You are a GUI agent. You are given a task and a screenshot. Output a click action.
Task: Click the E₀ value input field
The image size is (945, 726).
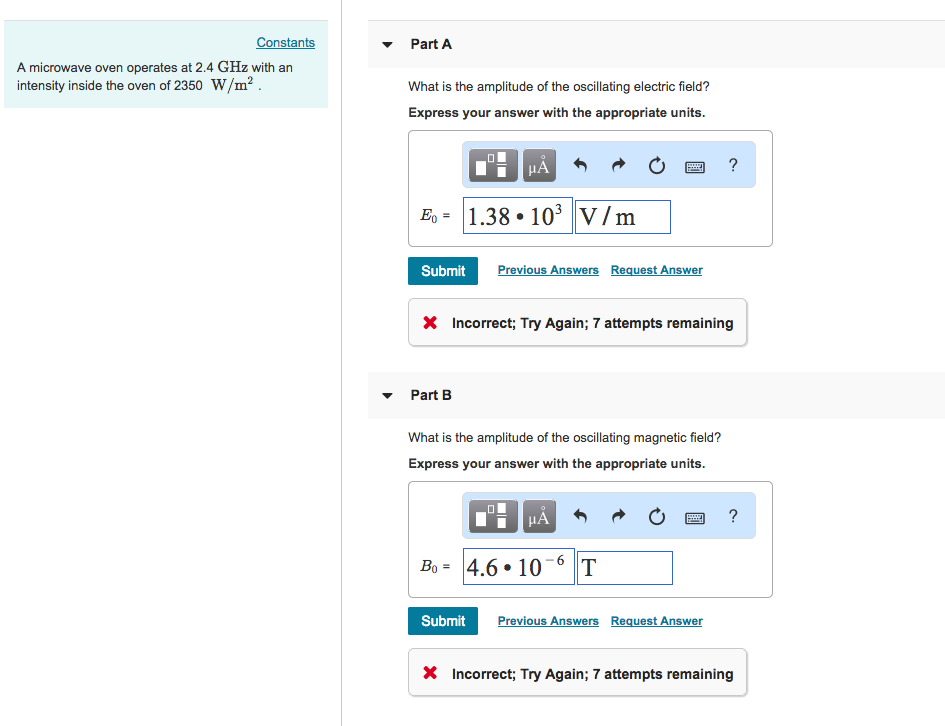click(517, 216)
